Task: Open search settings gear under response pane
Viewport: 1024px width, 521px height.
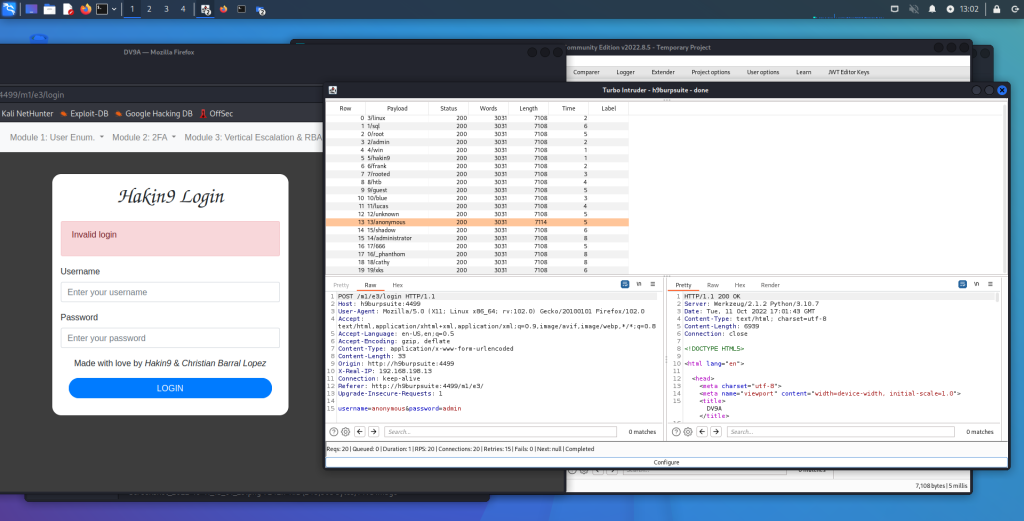Action: pos(688,432)
